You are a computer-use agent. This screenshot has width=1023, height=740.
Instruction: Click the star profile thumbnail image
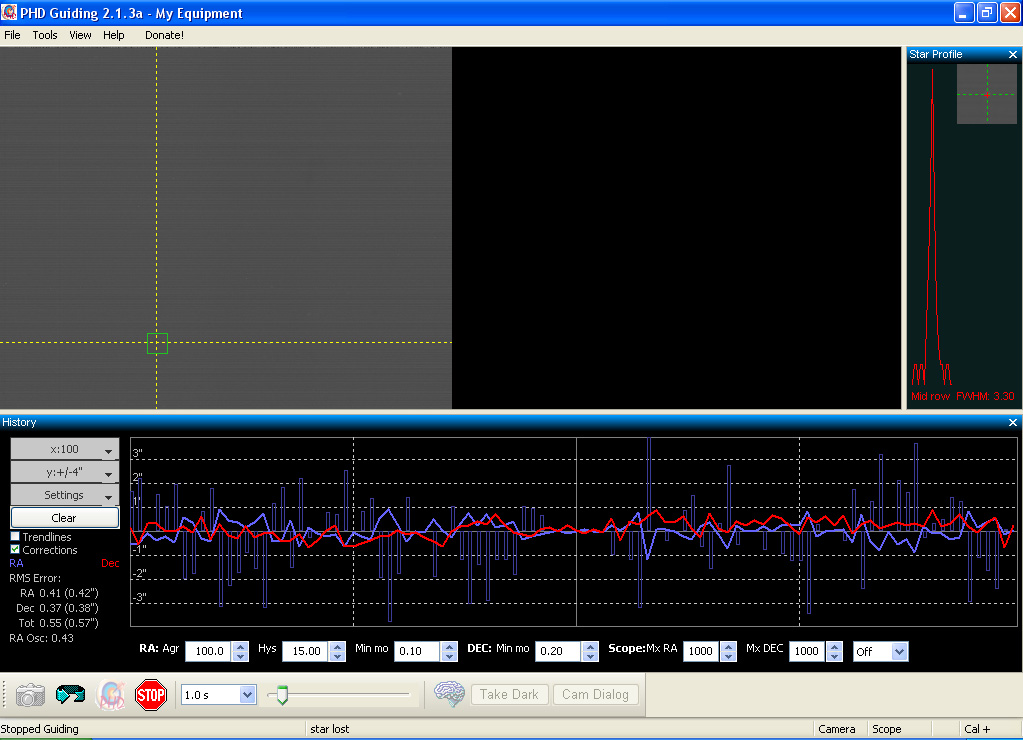click(986, 94)
